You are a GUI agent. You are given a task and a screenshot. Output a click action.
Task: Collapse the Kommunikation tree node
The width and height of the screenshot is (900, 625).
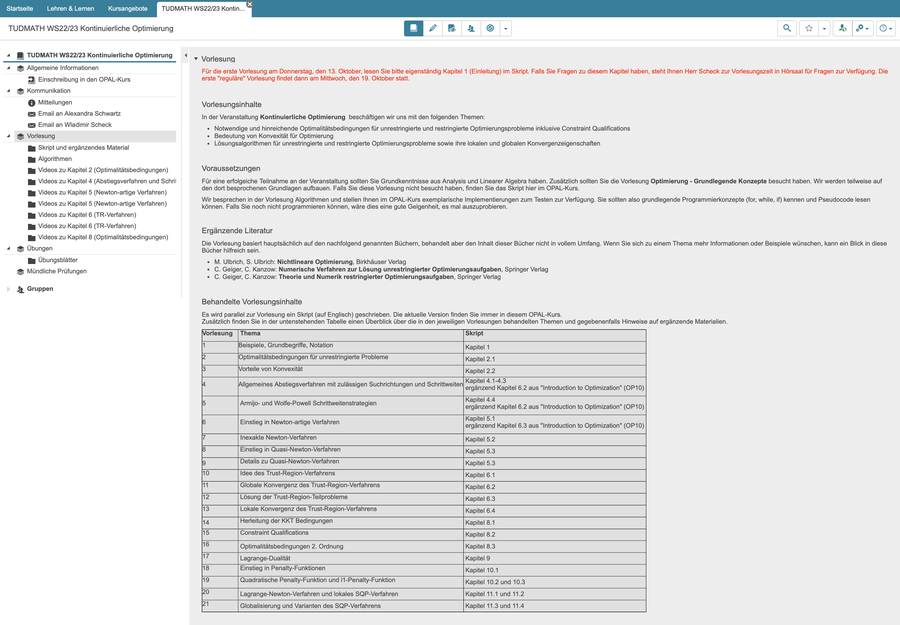point(9,91)
